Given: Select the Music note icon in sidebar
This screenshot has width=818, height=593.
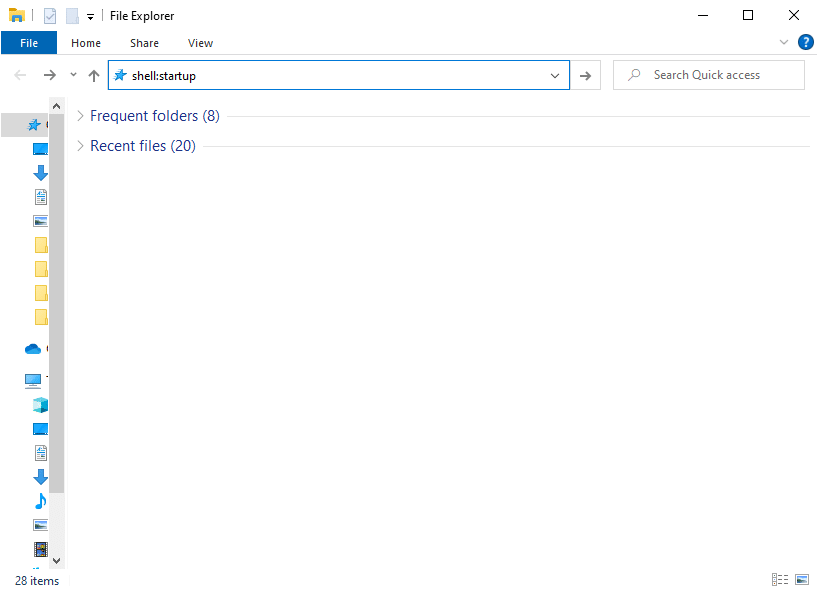Looking at the screenshot, I should coord(40,501).
